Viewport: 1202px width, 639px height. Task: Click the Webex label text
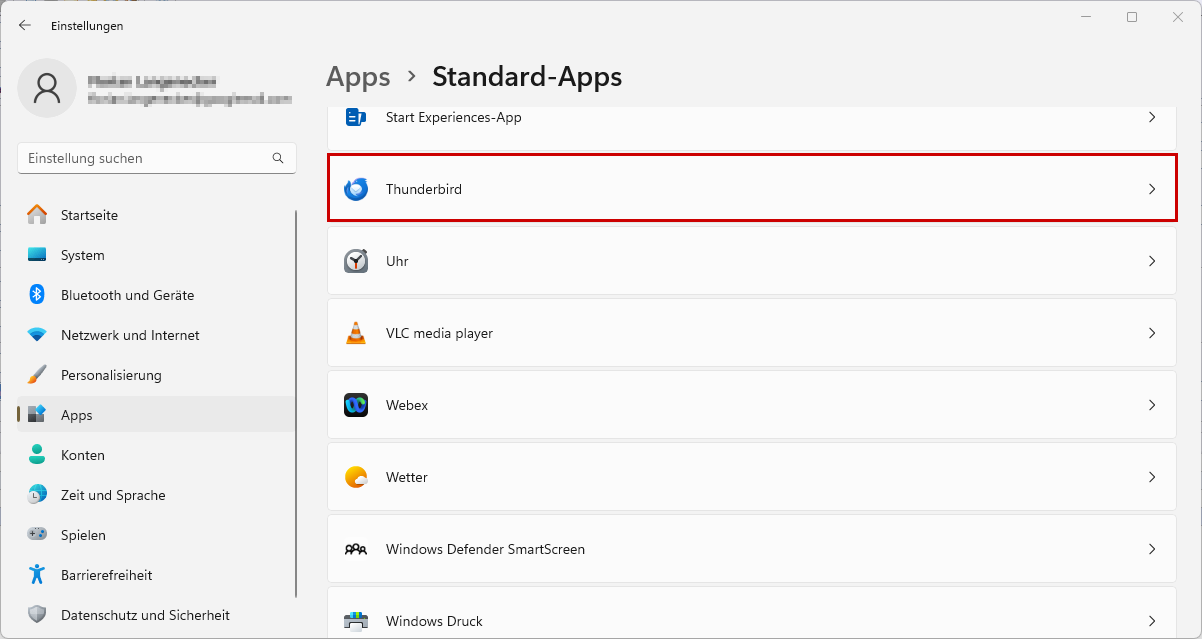pos(407,405)
